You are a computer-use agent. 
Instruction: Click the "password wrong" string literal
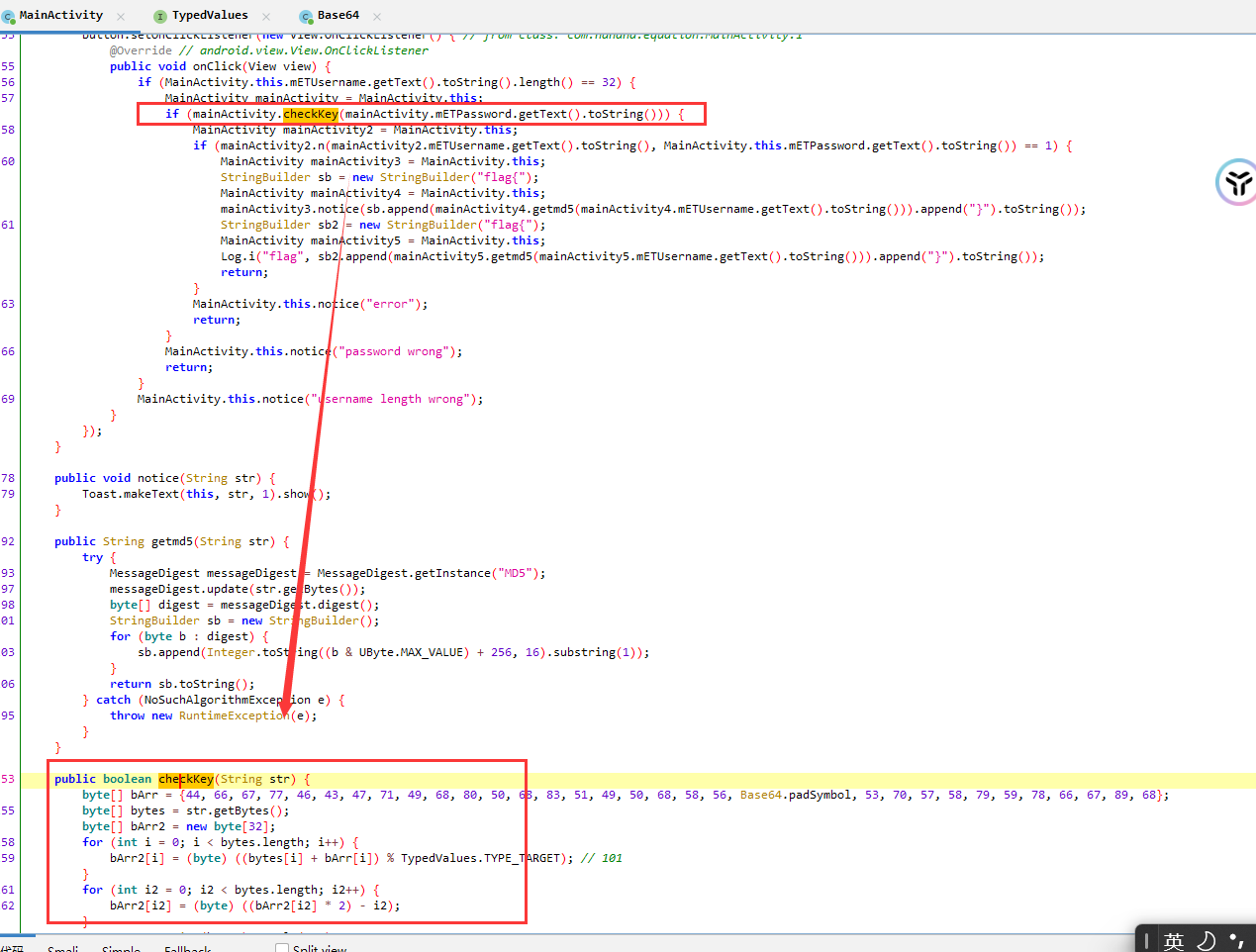pyautogui.click(x=396, y=351)
